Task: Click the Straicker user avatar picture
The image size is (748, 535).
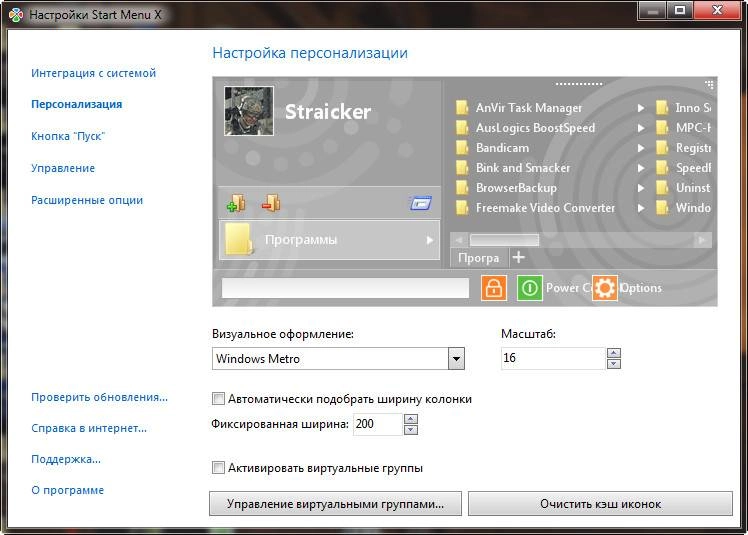Action: pos(249,111)
